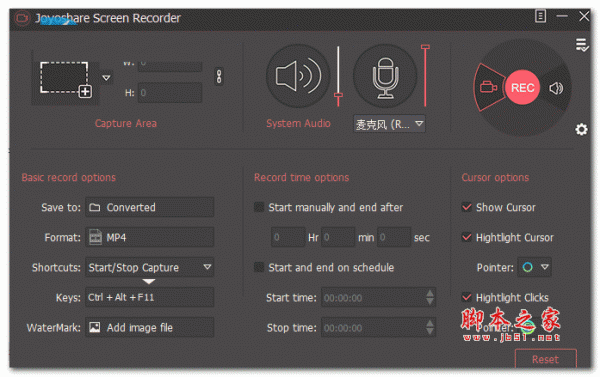This screenshot has width=600, height=377.
Task: Click the capture area selection rectangle icon
Action: pyautogui.click(x=66, y=80)
